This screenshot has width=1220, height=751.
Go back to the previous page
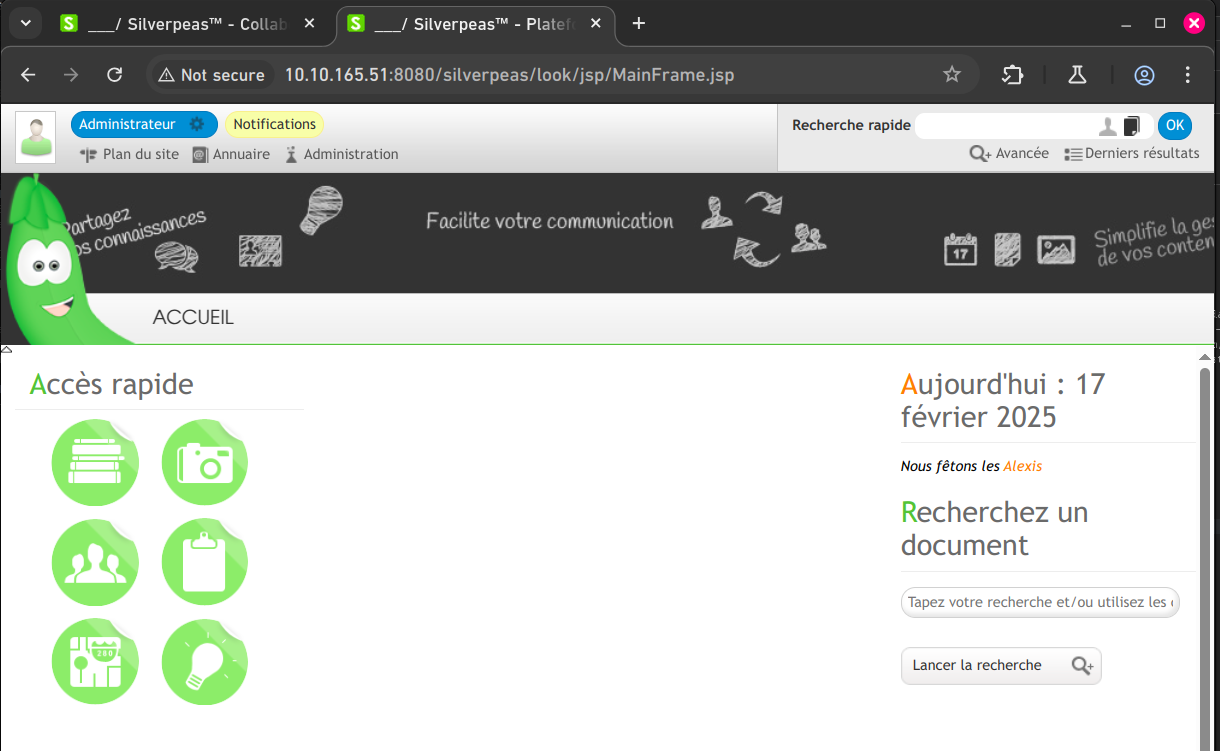pyautogui.click(x=28, y=75)
